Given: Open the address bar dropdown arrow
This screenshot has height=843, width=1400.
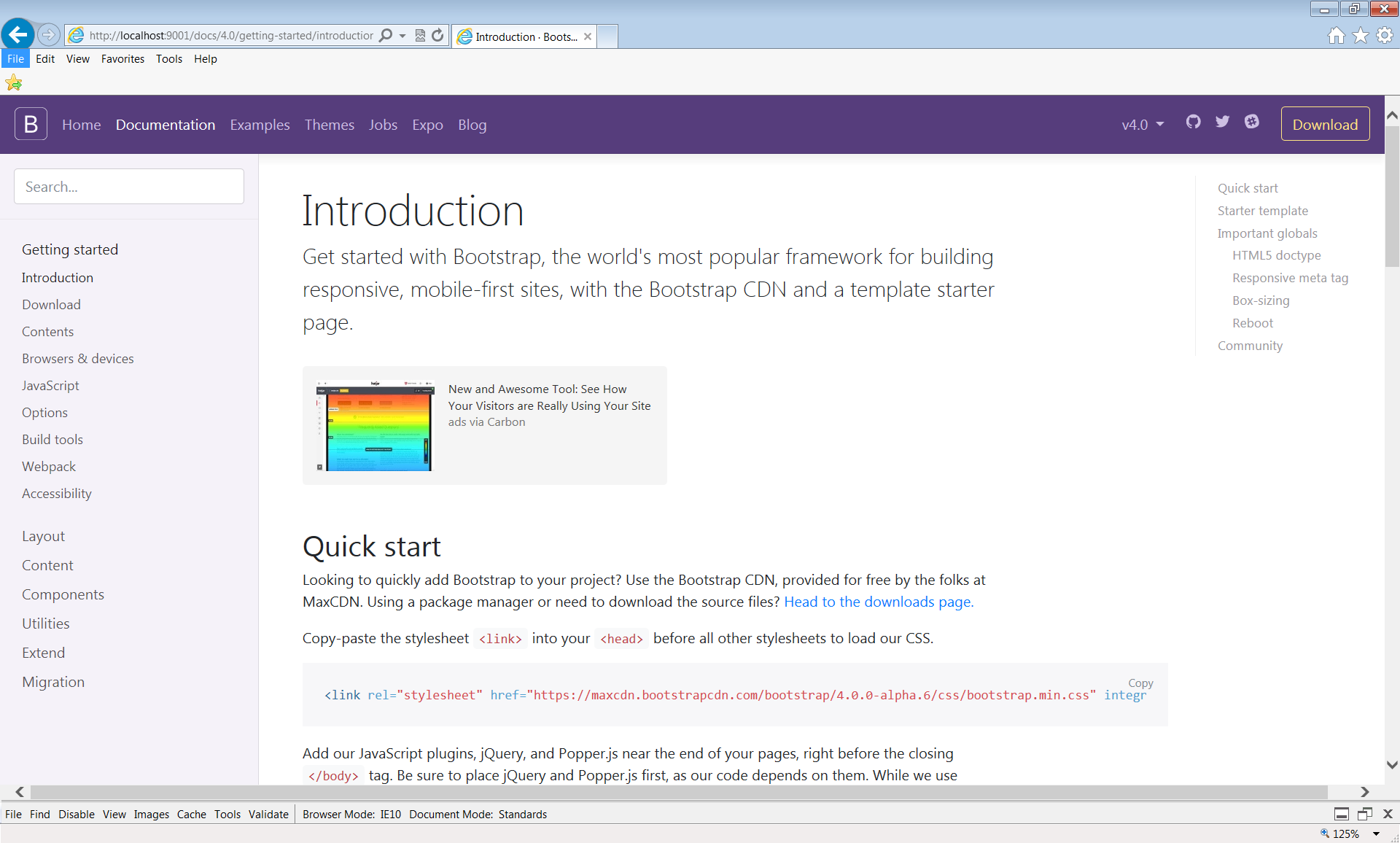Looking at the screenshot, I should (402, 35).
